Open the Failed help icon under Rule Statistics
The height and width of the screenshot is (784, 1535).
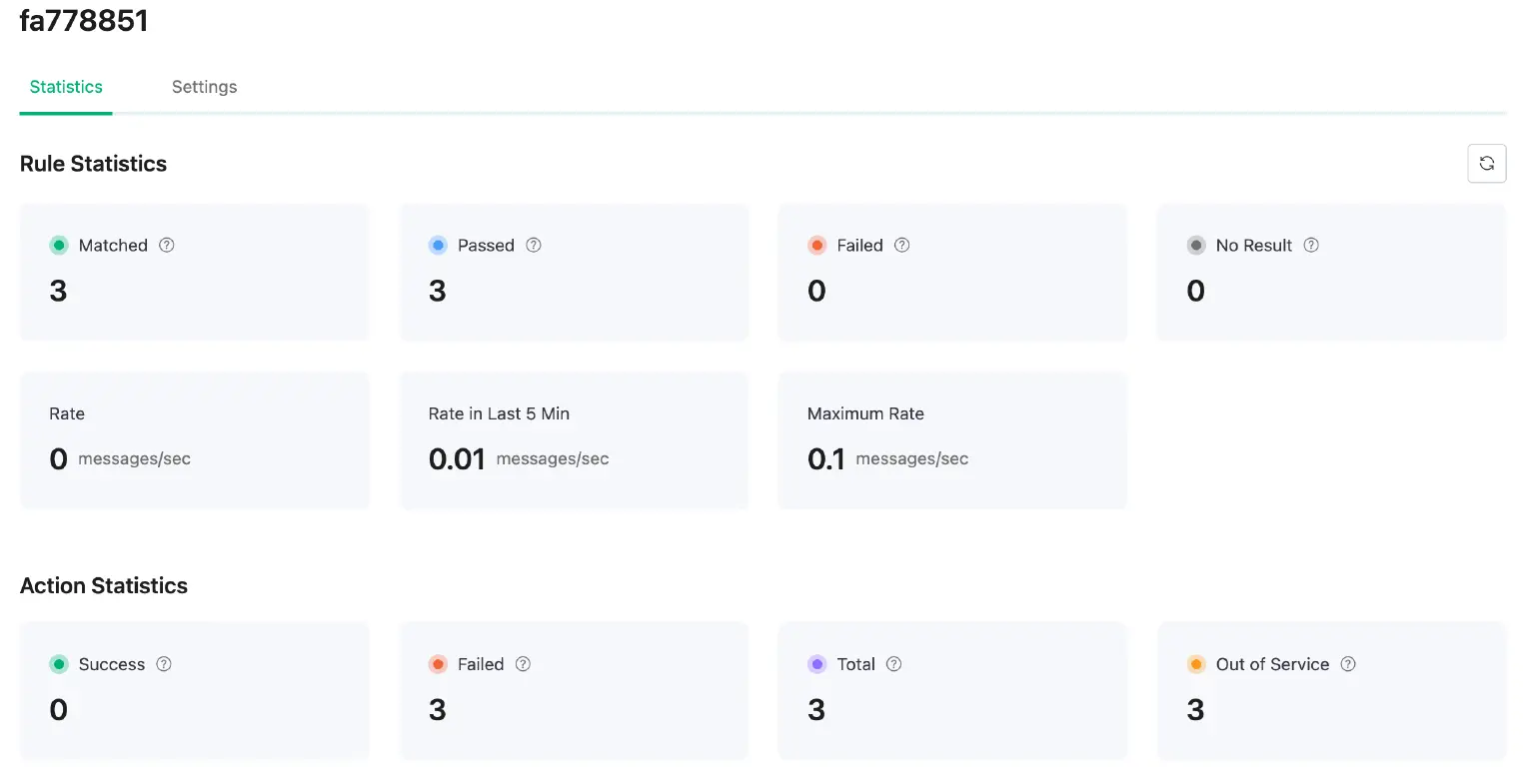pyautogui.click(x=902, y=245)
